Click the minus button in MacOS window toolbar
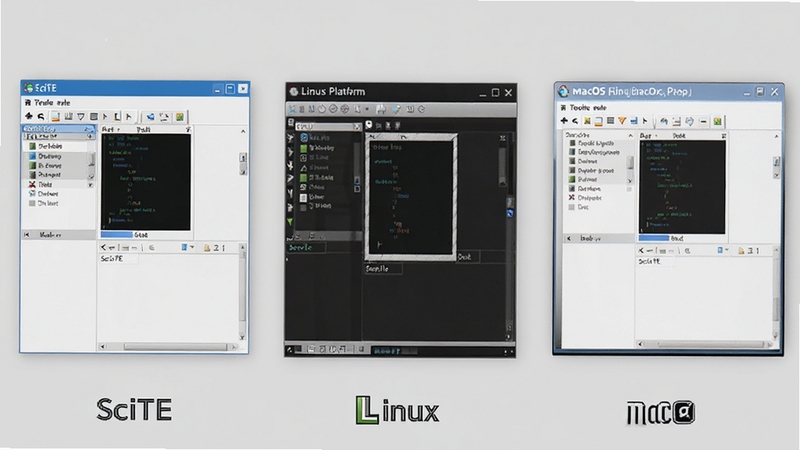The image size is (800, 450). coord(704,121)
